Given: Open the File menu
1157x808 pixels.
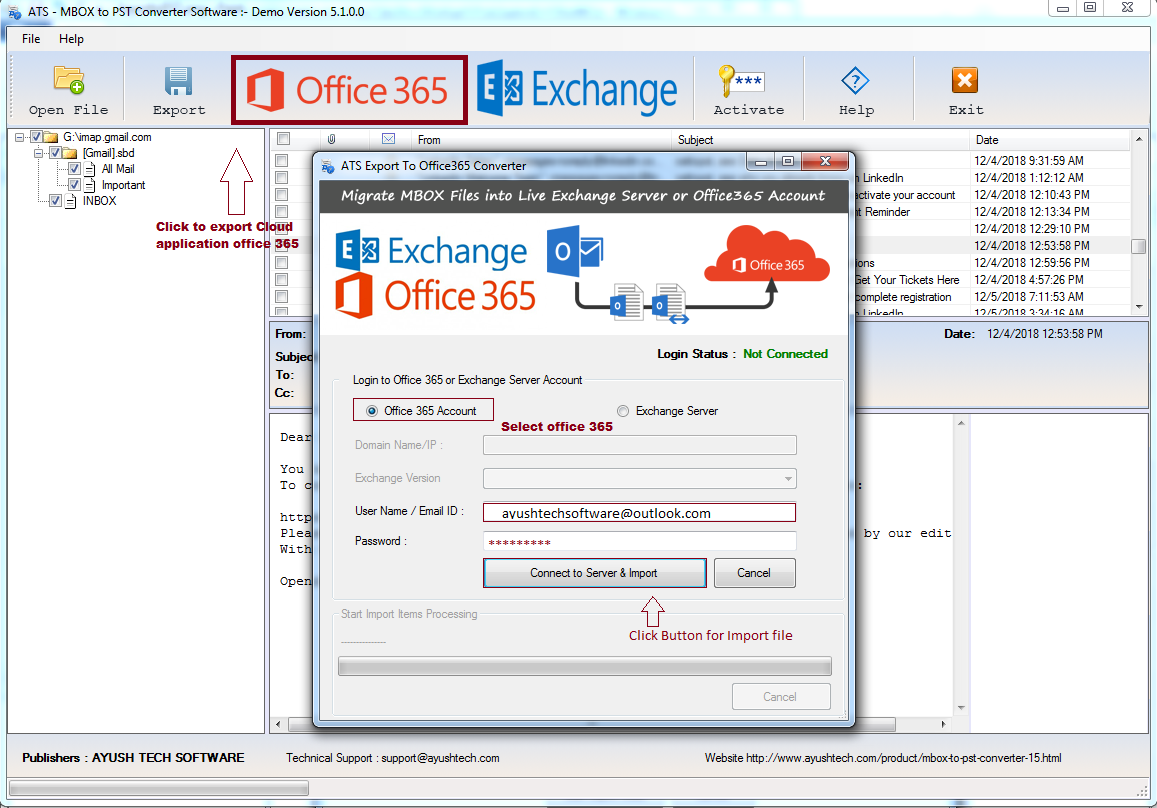Looking at the screenshot, I should [31, 39].
